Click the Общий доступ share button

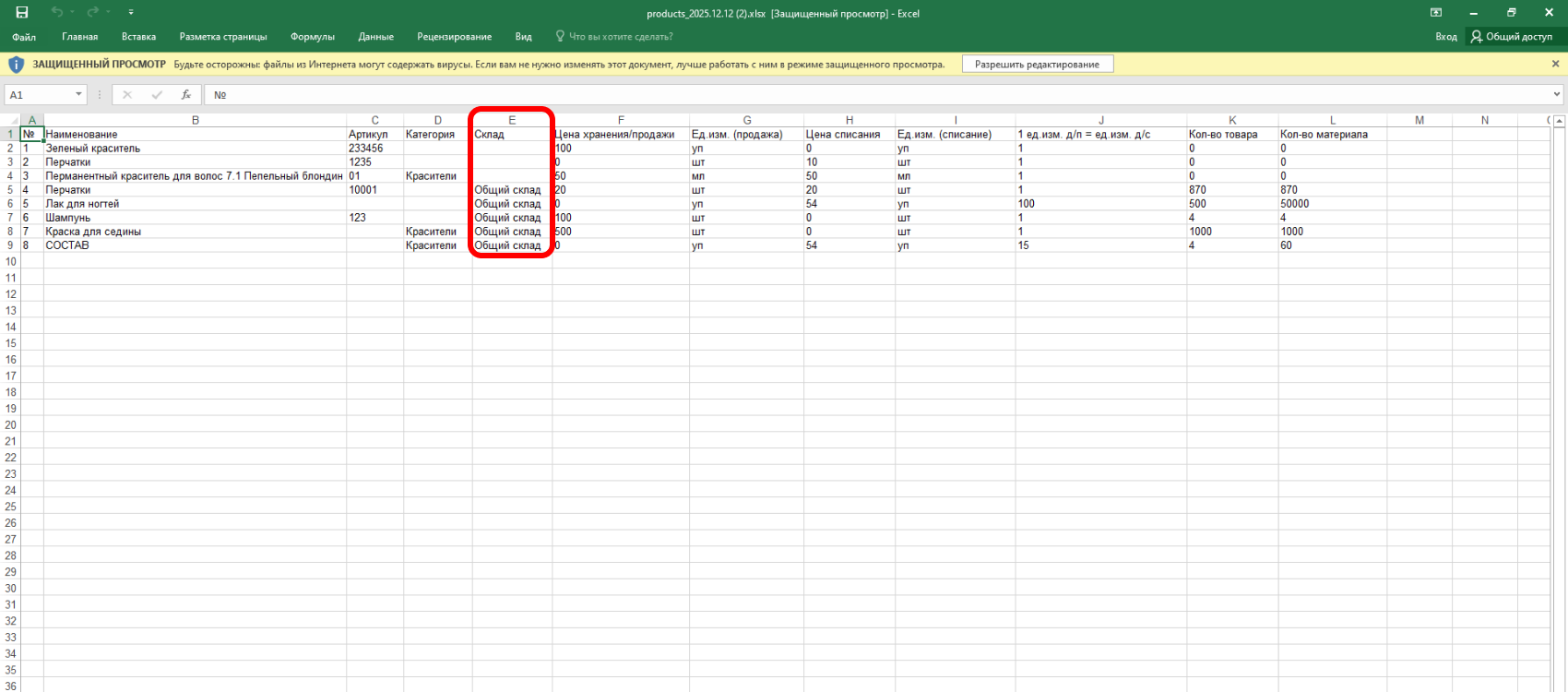pyautogui.click(x=1512, y=37)
